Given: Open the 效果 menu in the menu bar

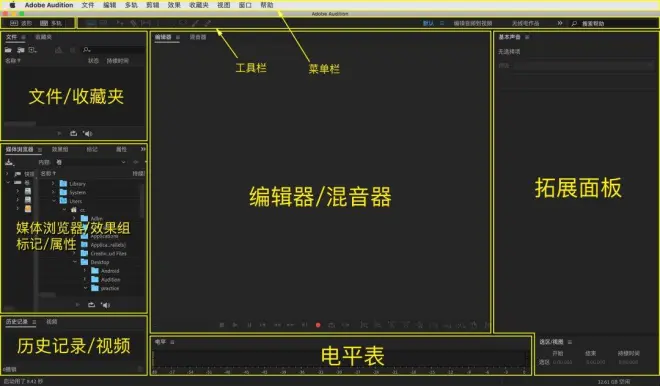Looking at the screenshot, I should tap(174, 5).
